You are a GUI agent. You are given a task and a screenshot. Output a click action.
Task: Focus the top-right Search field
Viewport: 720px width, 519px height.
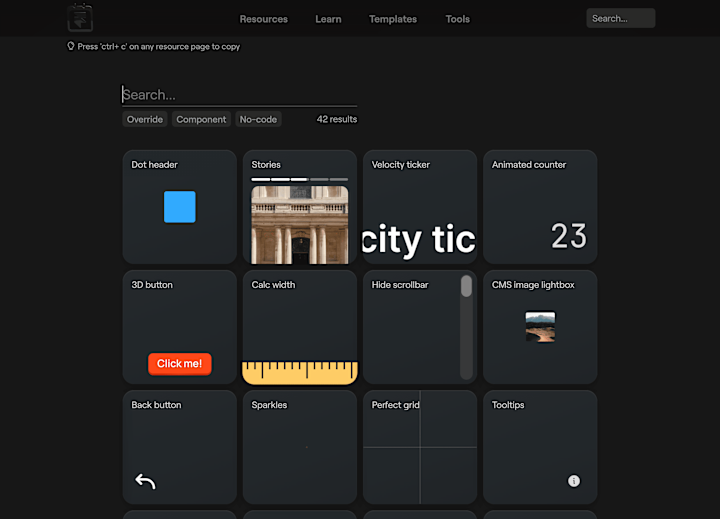[x=620, y=18]
